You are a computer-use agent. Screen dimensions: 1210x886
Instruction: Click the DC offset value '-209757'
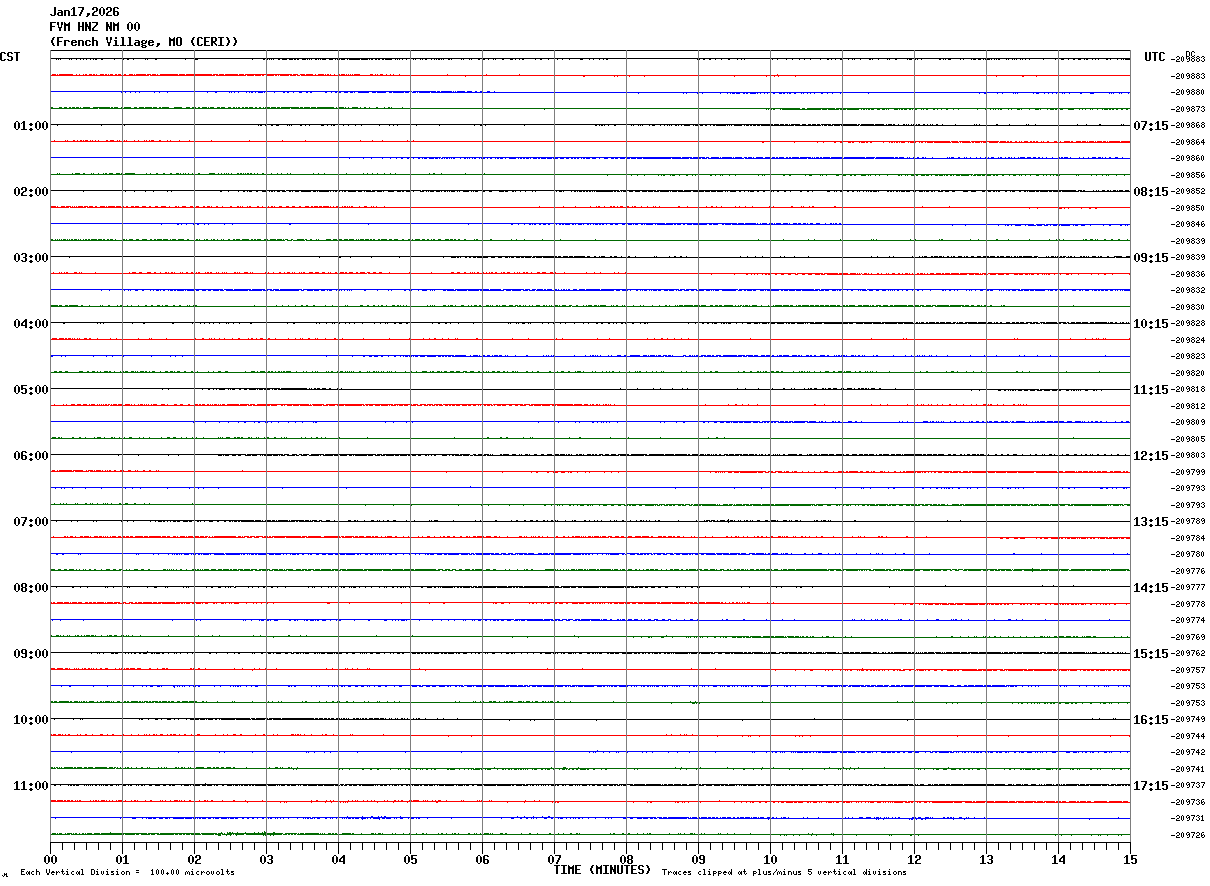[x=1189, y=670]
